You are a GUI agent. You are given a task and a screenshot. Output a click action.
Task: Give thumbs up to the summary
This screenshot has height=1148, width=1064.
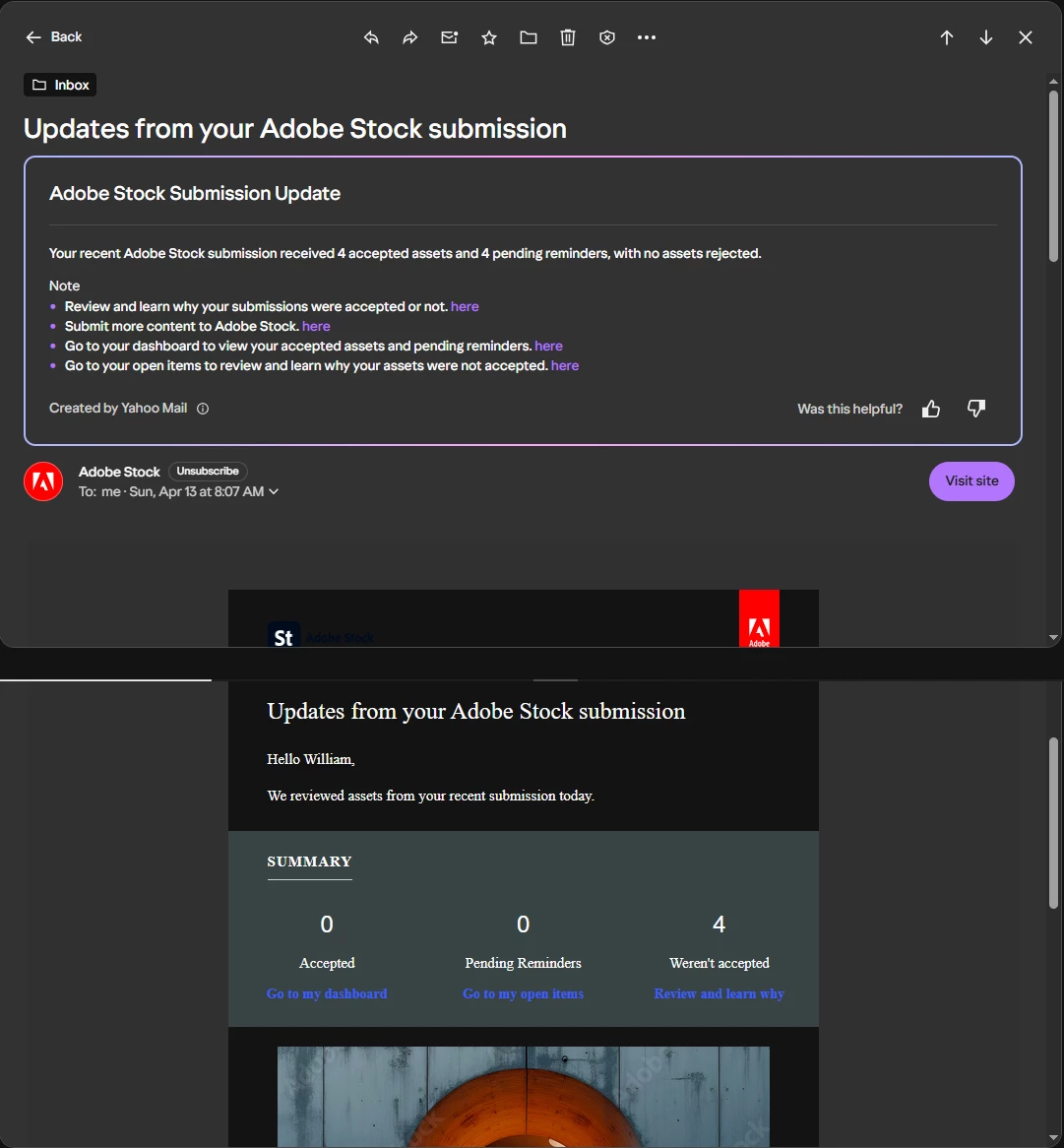pyautogui.click(x=931, y=409)
